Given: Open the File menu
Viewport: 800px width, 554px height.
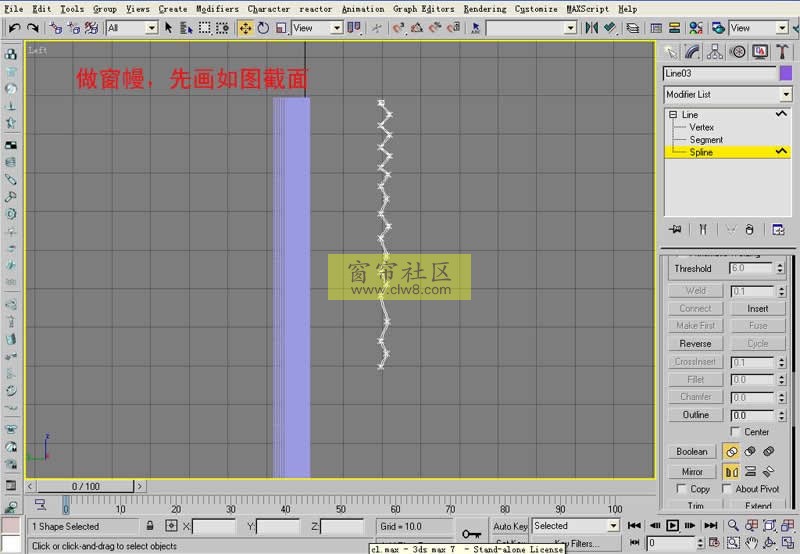Looking at the screenshot, I should (x=14, y=9).
